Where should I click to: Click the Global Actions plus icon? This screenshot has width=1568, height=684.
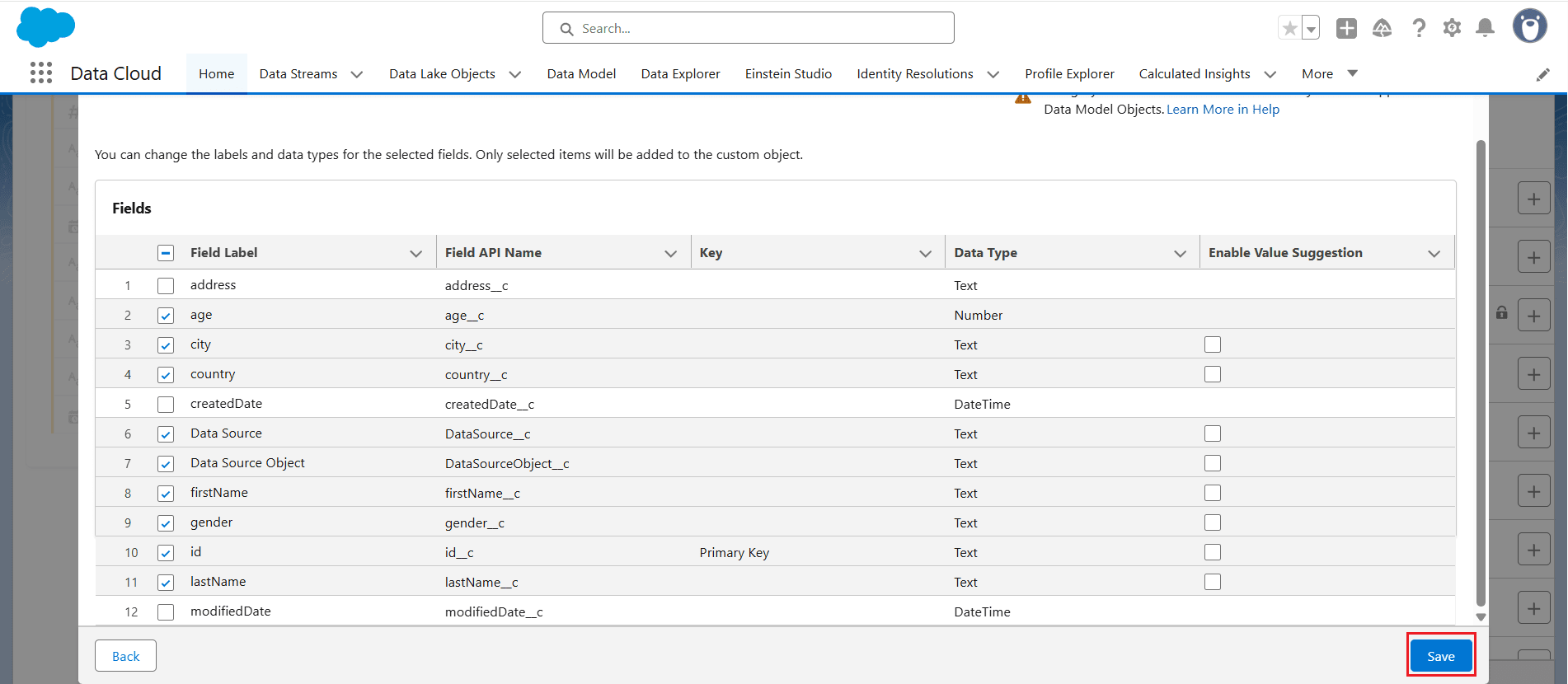click(1346, 28)
